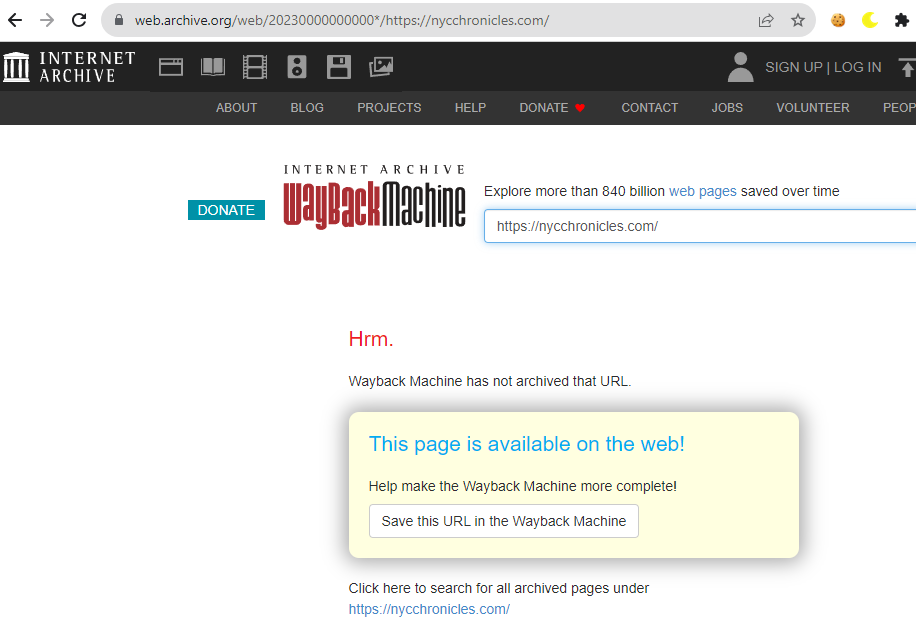This screenshot has height=641, width=916.
Task: Open the Web archive icon
Action: 171,67
